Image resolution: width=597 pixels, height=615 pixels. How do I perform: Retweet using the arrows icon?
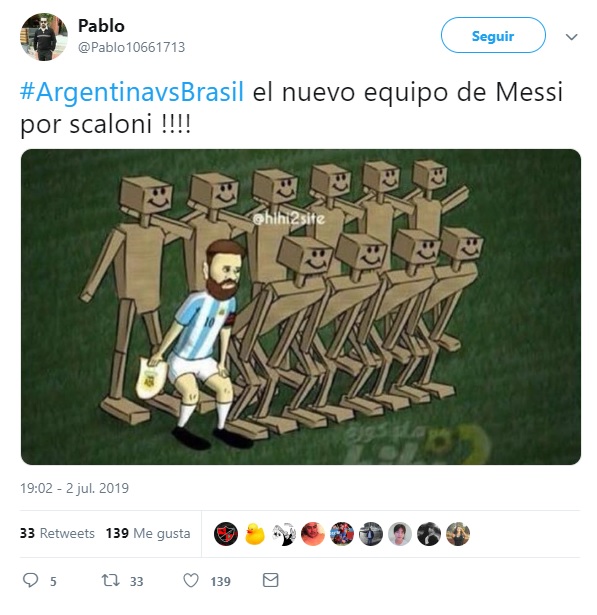pyautogui.click(x=111, y=580)
